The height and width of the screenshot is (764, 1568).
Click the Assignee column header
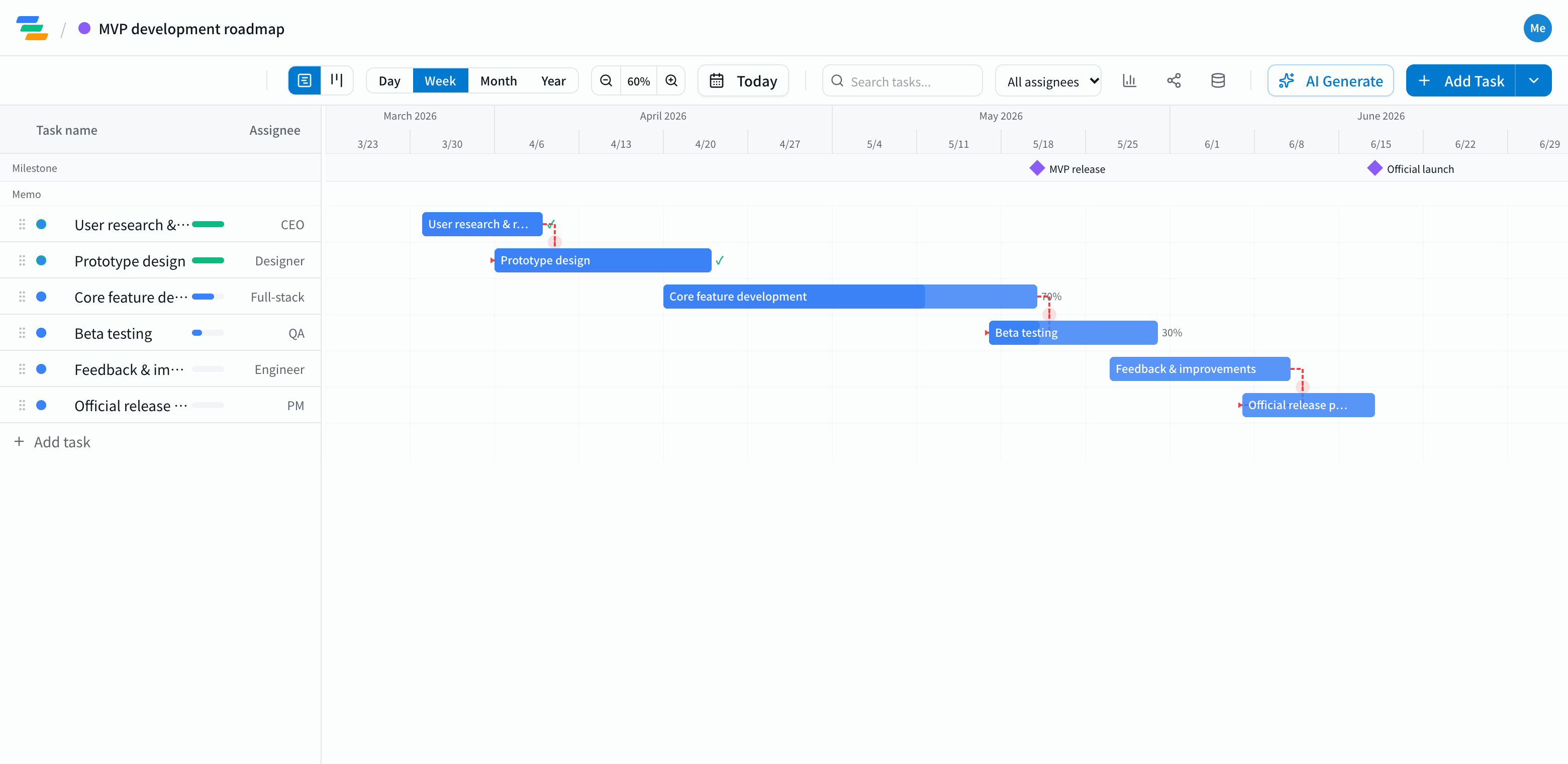click(x=274, y=130)
